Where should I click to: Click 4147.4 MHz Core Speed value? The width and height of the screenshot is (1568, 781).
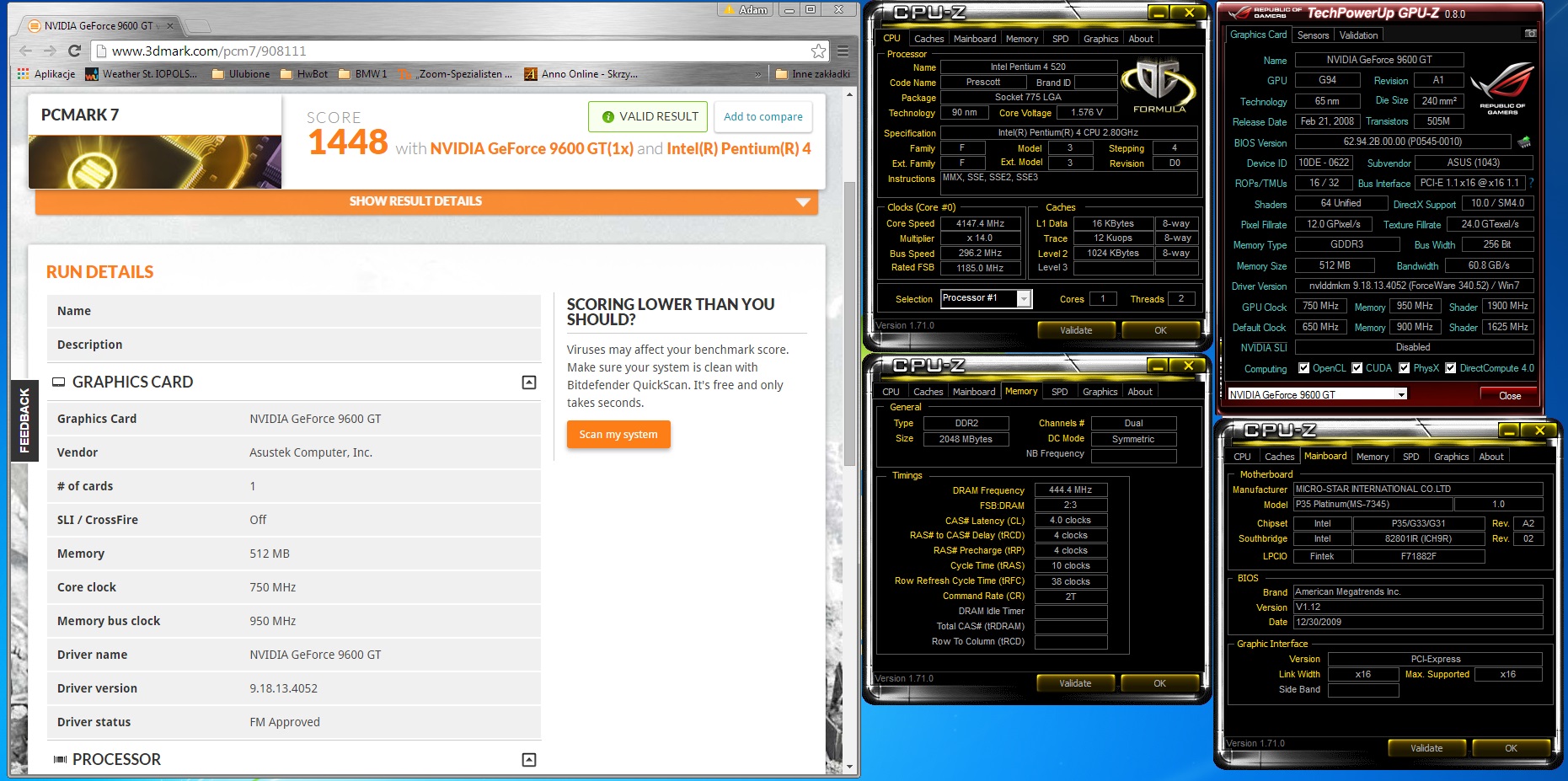(980, 223)
